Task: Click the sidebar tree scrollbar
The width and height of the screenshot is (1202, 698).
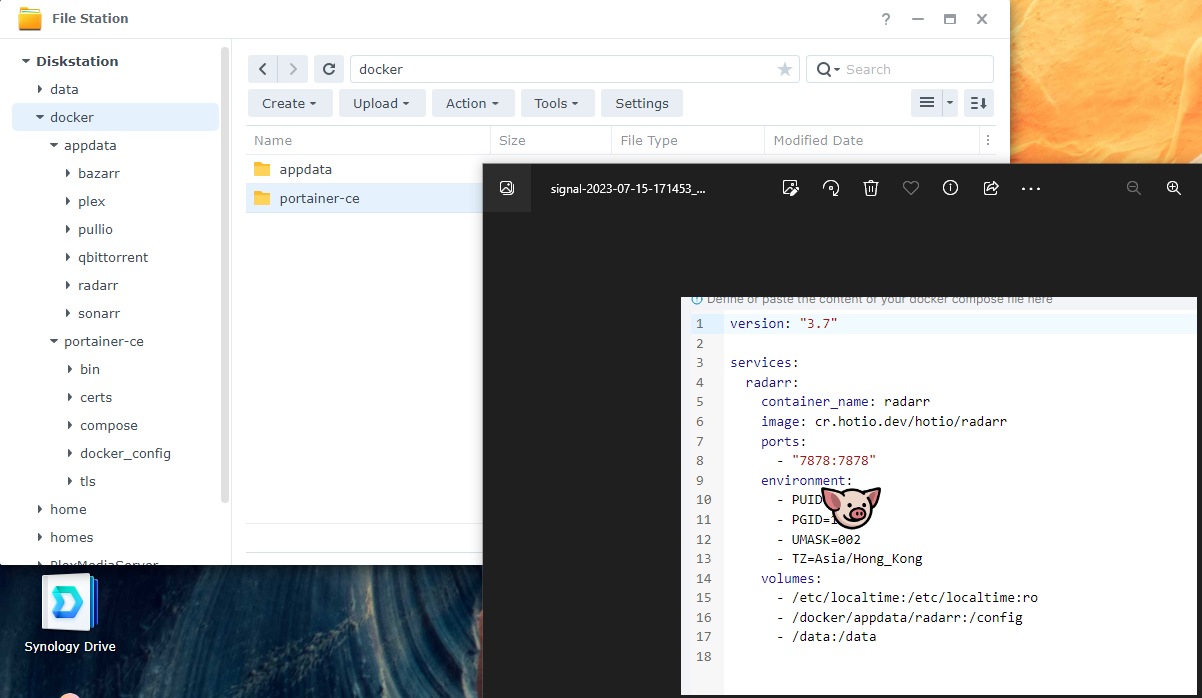Action: pos(225,275)
